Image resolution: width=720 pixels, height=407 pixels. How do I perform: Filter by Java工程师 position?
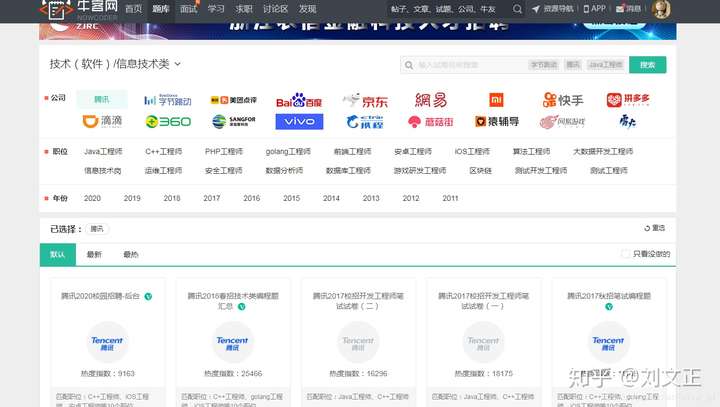click(x=103, y=152)
